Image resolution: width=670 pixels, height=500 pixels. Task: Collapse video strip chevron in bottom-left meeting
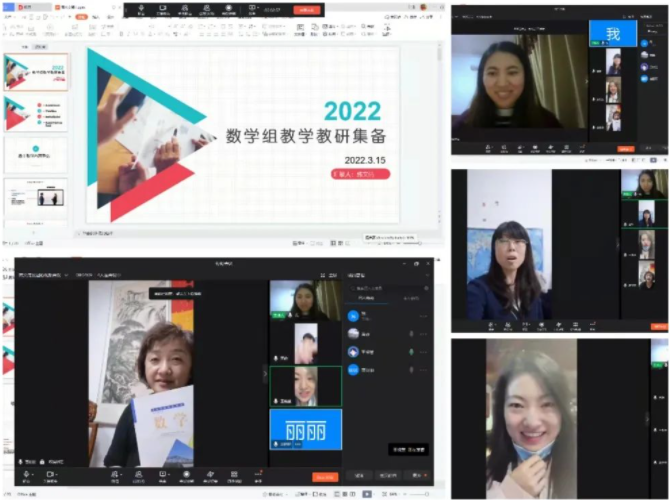(x=265, y=374)
